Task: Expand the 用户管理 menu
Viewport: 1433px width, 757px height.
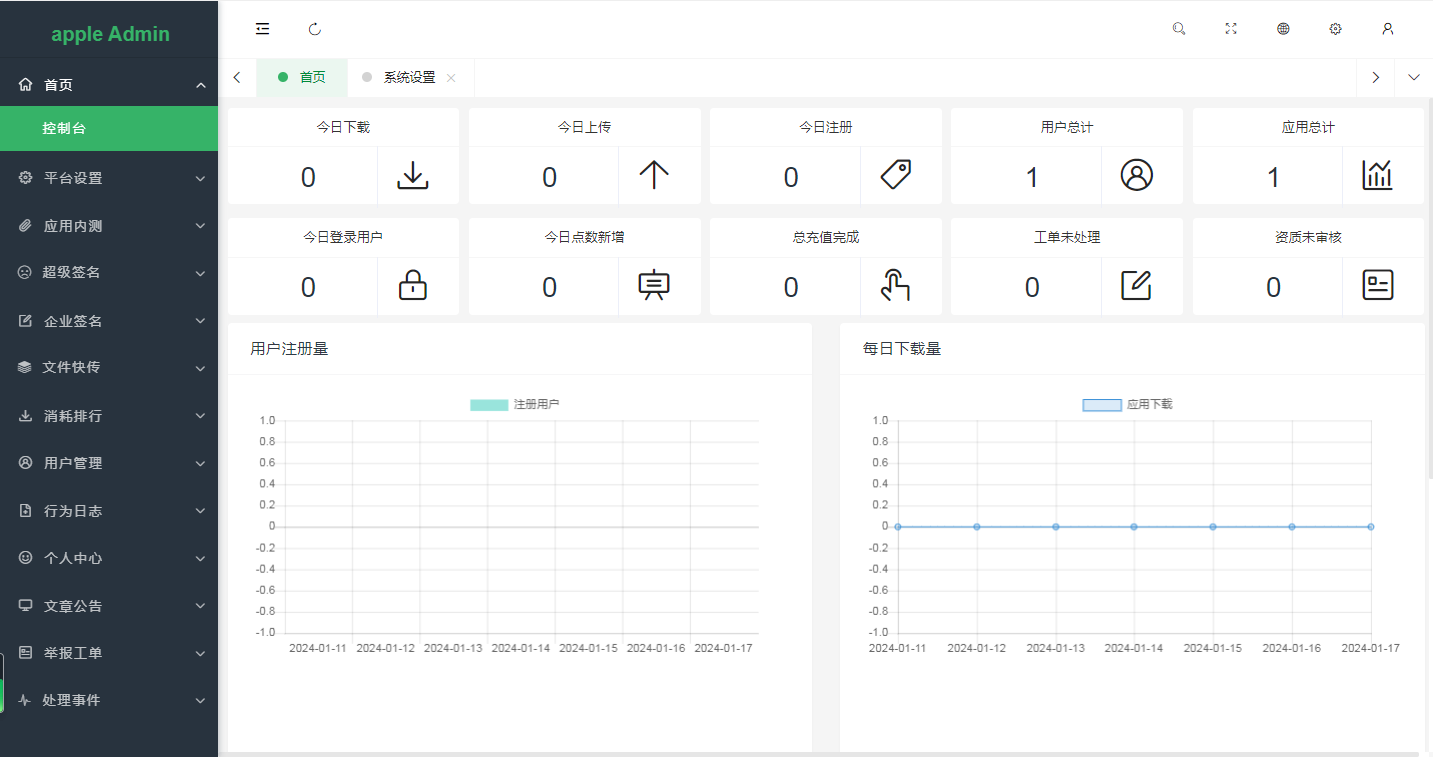Action: coord(200,463)
